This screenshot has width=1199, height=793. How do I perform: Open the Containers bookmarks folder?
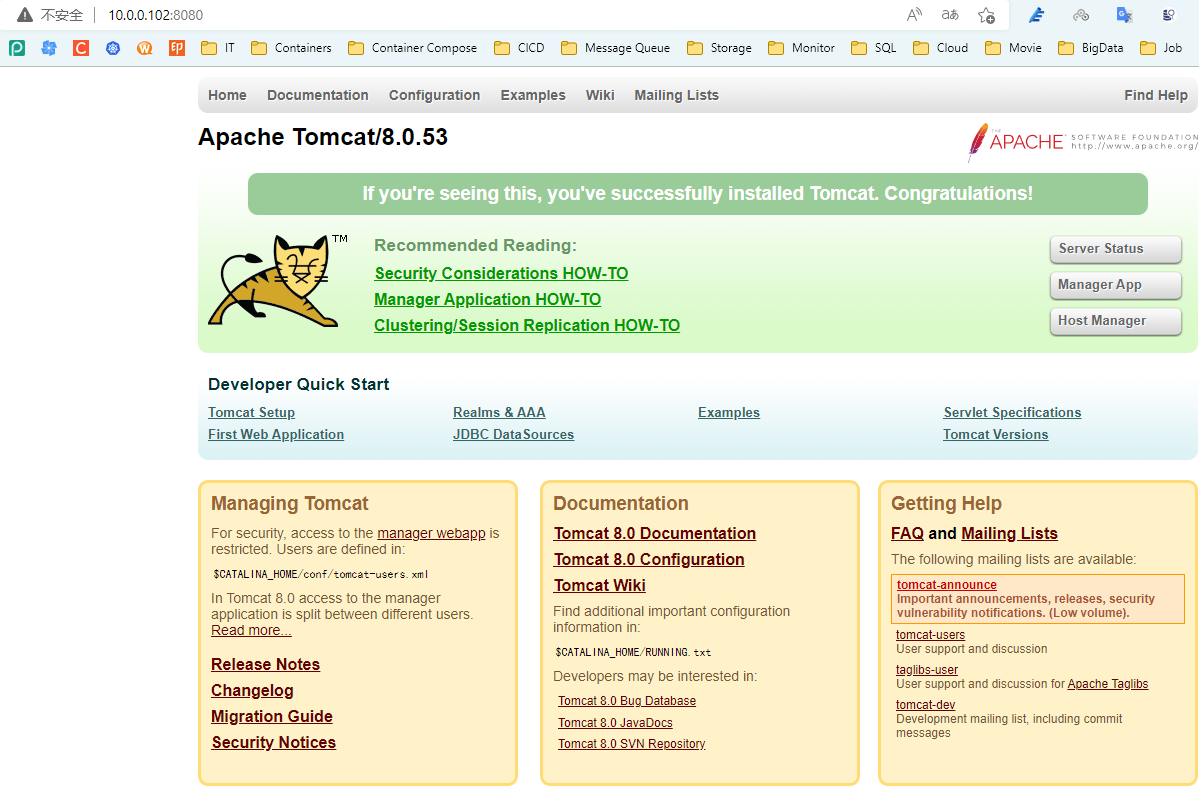[x=291, y=48]
